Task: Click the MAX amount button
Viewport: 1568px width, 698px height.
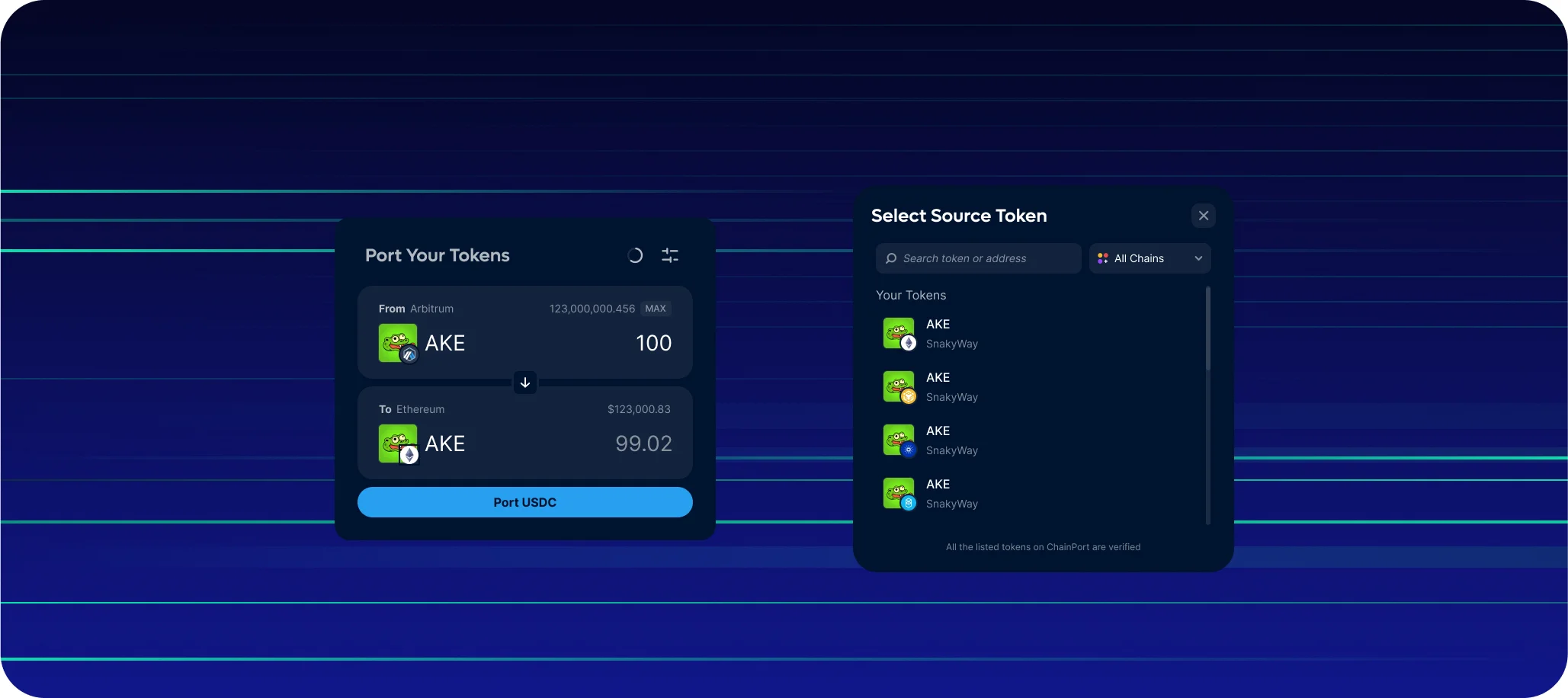Action: coord(656,309)
